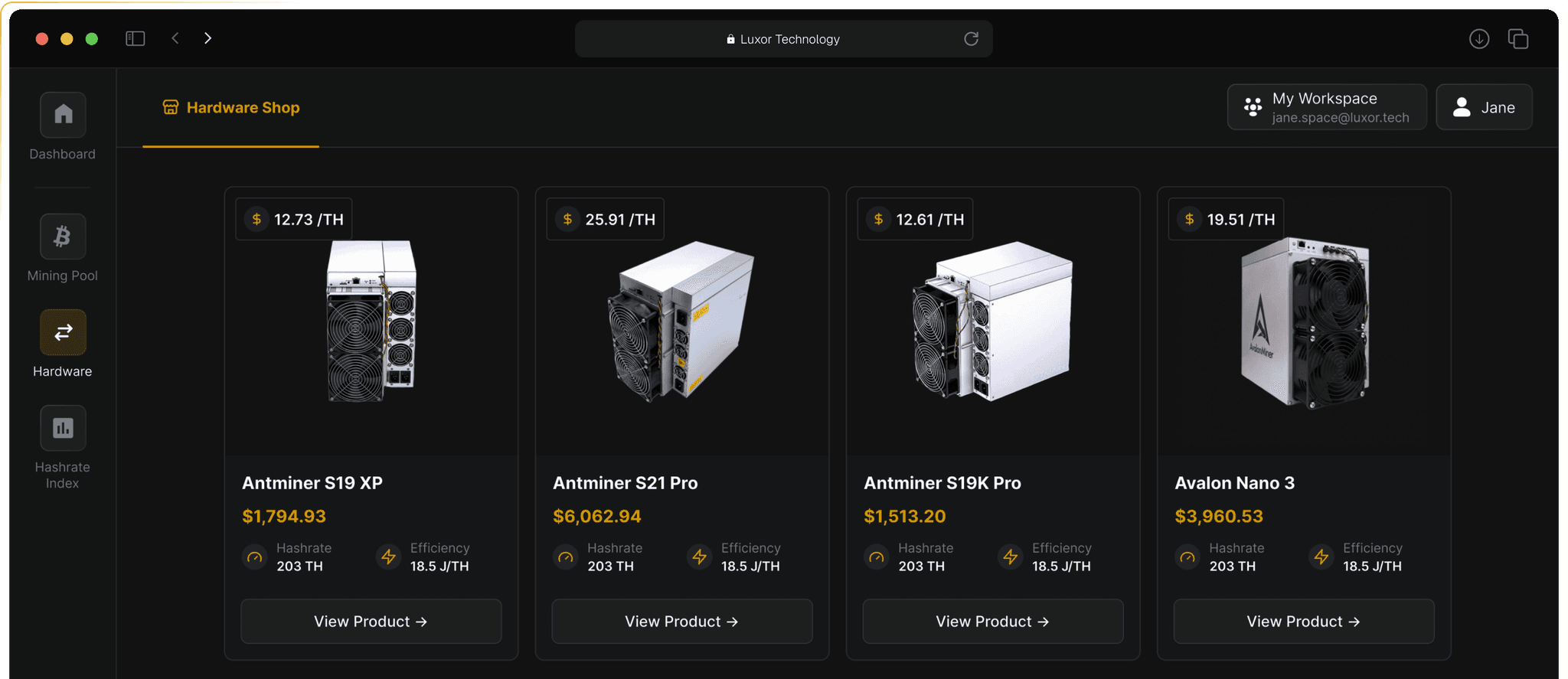Toggle the browser sidebar panel
The image size is (1568, 679).
pyautogui.click(x=136, y=38)
